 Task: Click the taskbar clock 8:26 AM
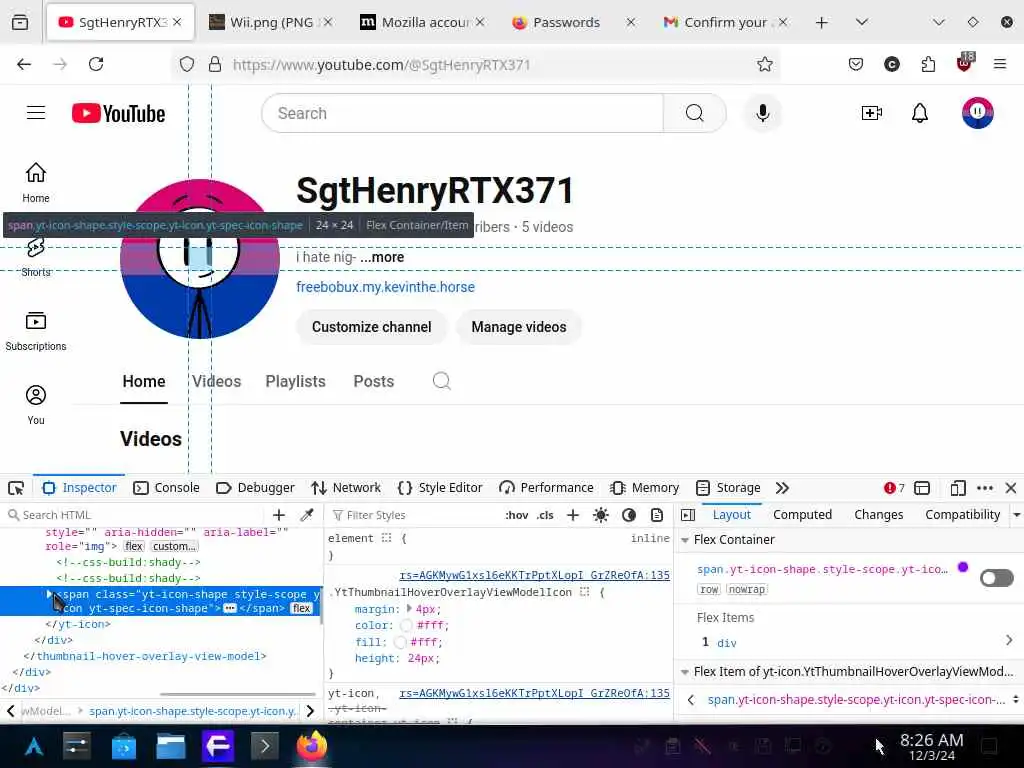click(931, 746)
